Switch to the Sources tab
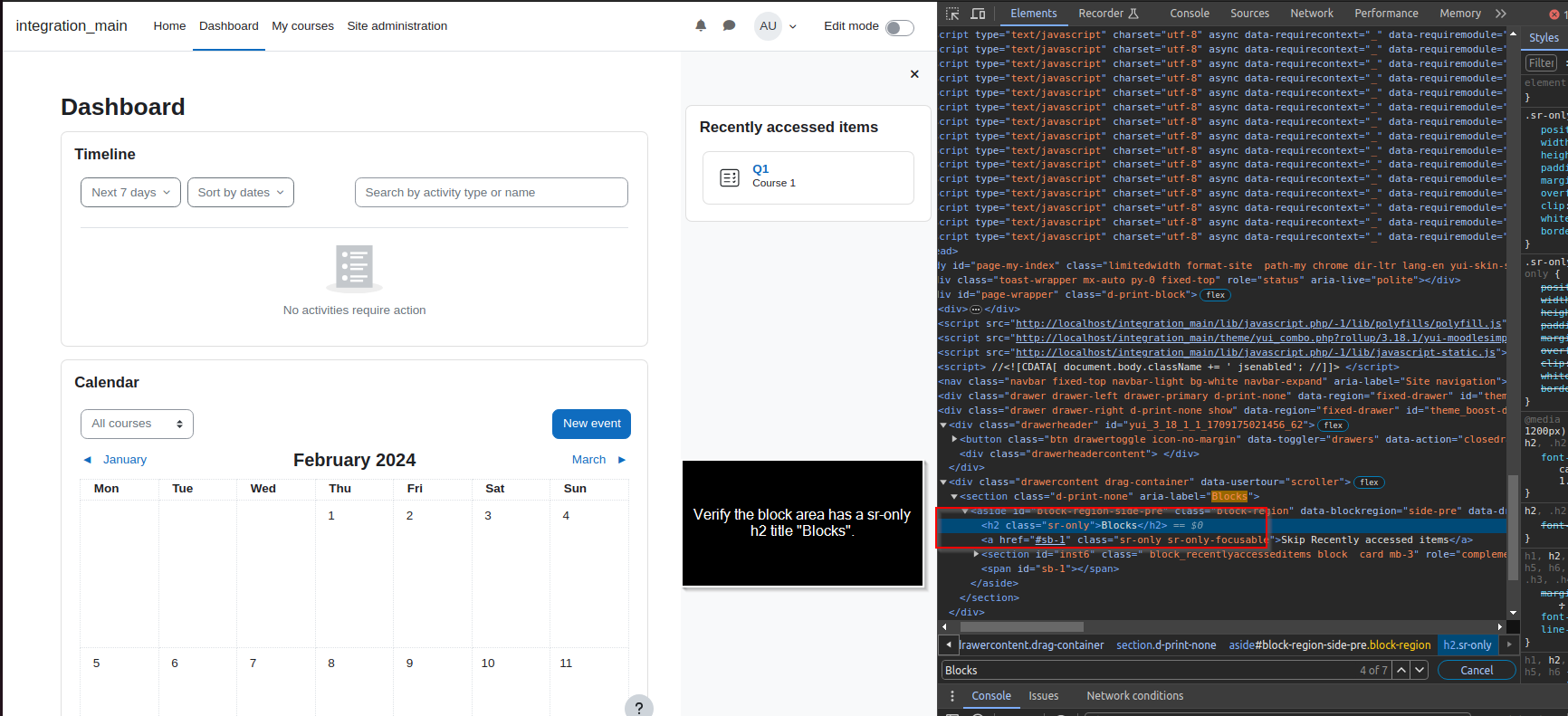Viewport: 1568px width, 716px height. tap(1249, 14)
